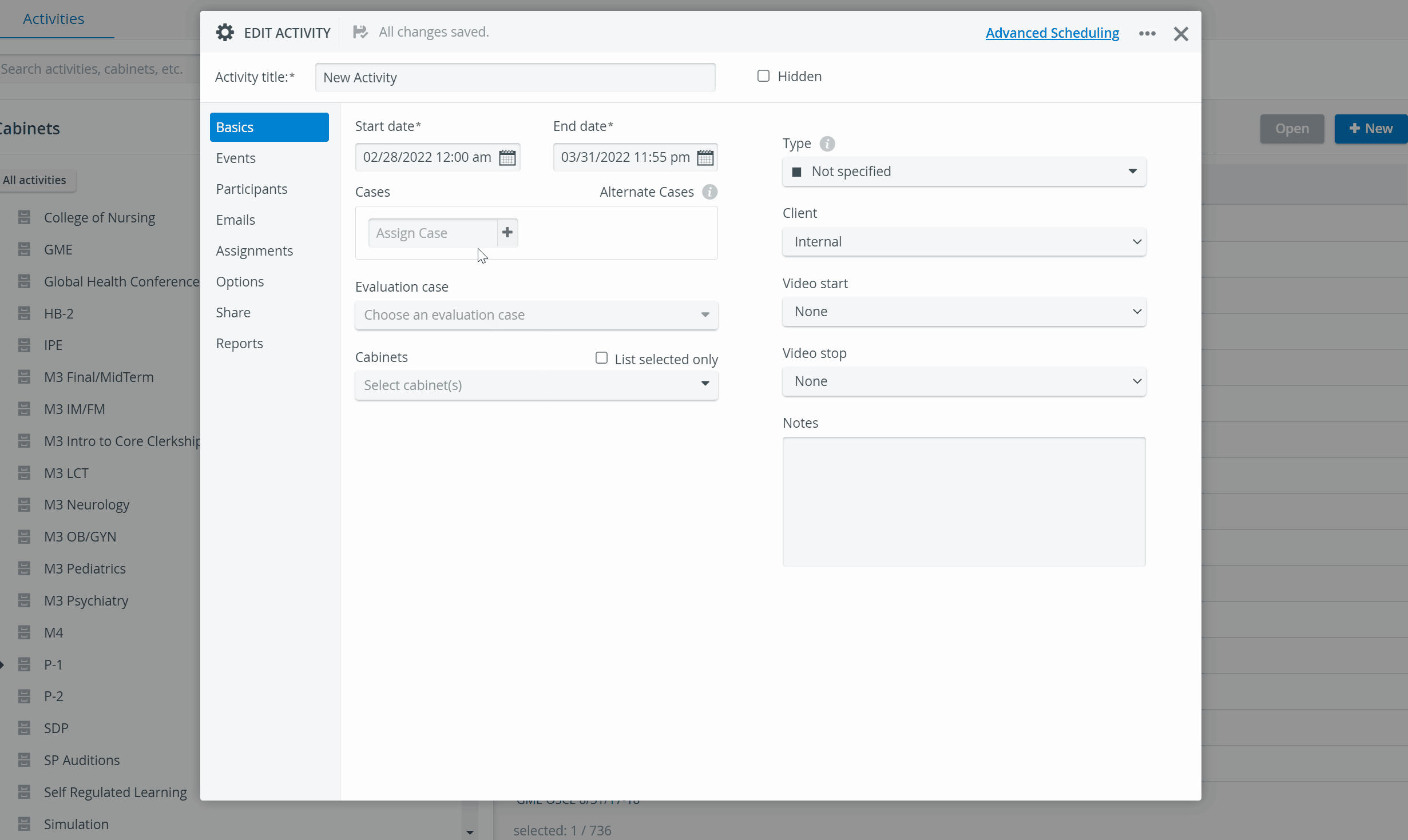
Task: Open the Client dropdown set to Internal
Action: pyautogui.click(x=964, y=242)
